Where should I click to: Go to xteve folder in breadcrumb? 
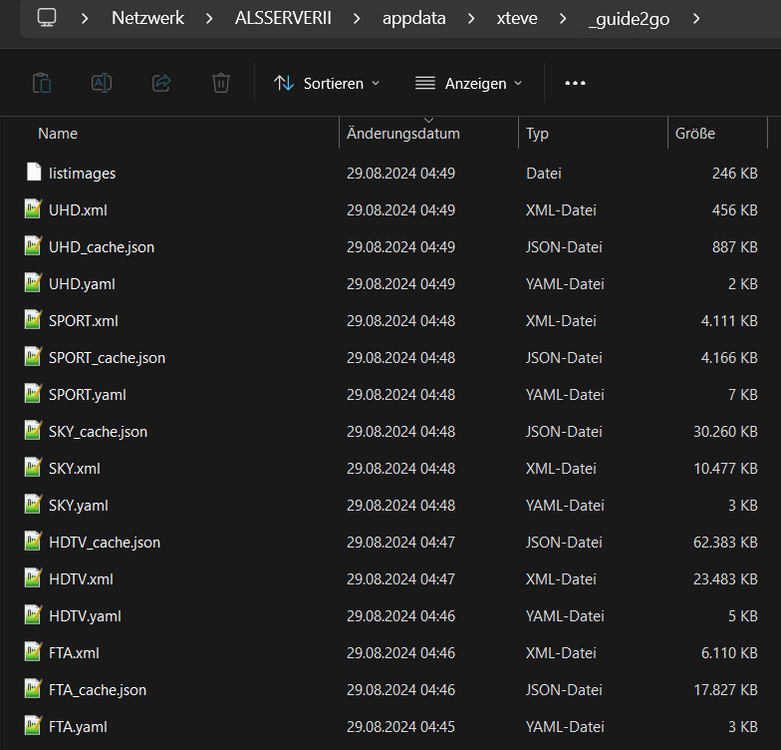[517, 18]
